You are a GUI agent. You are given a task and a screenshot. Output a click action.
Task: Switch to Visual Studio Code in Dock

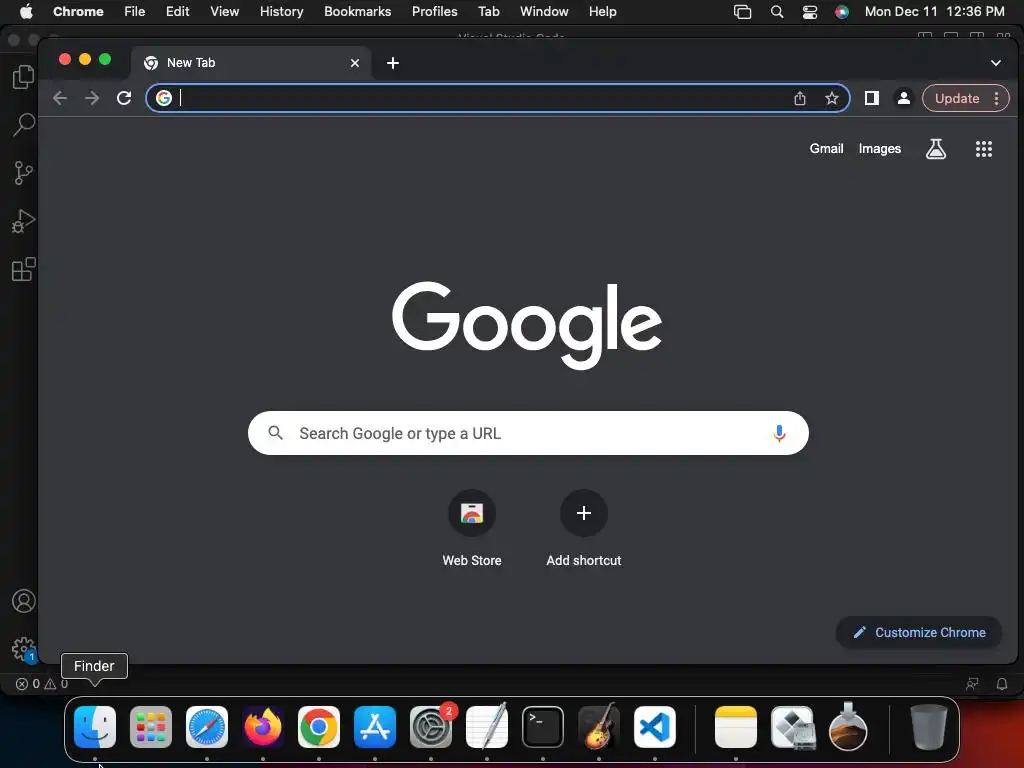pyautogui.click(x=655, y=727)
